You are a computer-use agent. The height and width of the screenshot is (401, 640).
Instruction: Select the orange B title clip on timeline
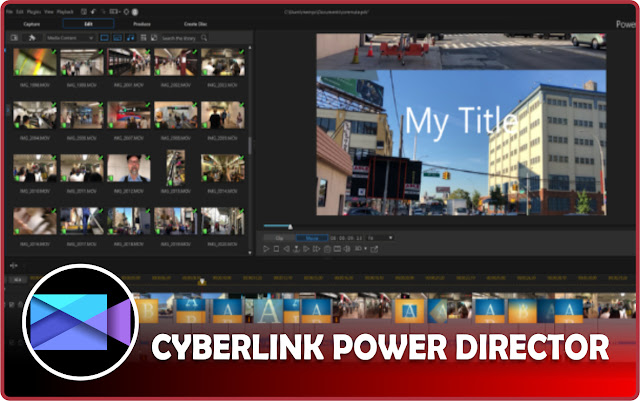[147, 310]
